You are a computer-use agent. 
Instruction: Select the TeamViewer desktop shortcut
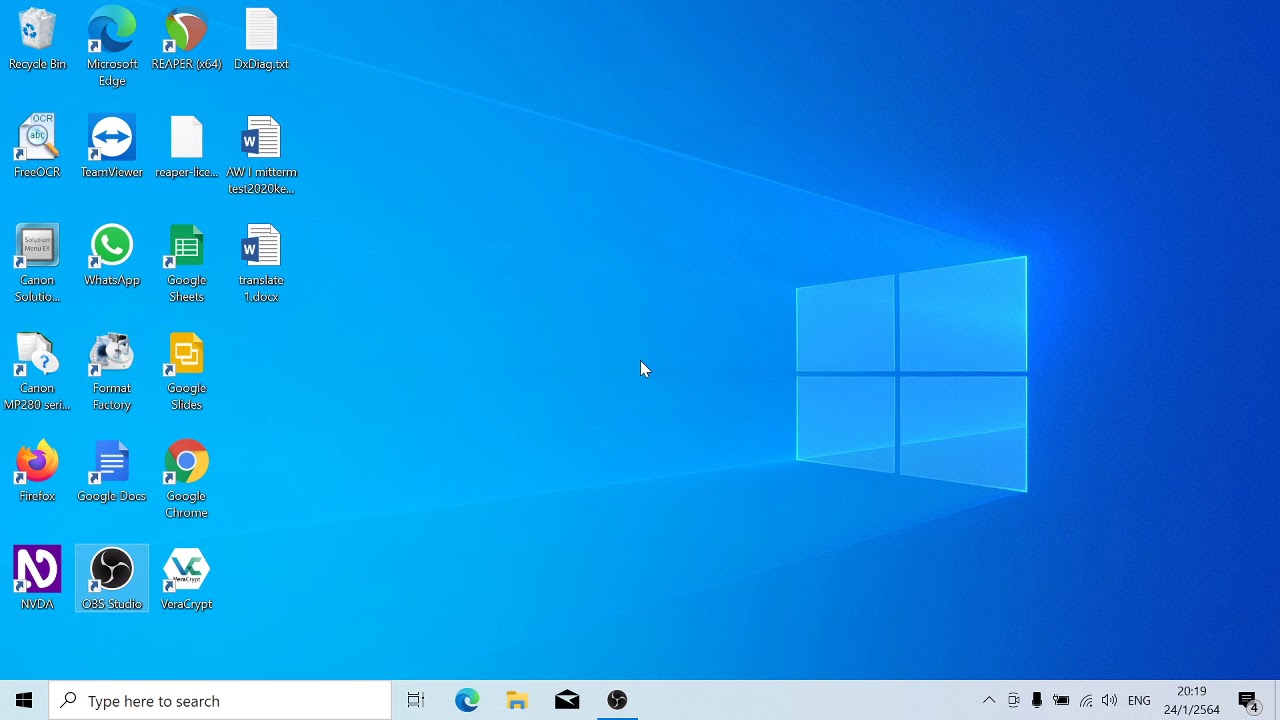(x=112, y=148)
